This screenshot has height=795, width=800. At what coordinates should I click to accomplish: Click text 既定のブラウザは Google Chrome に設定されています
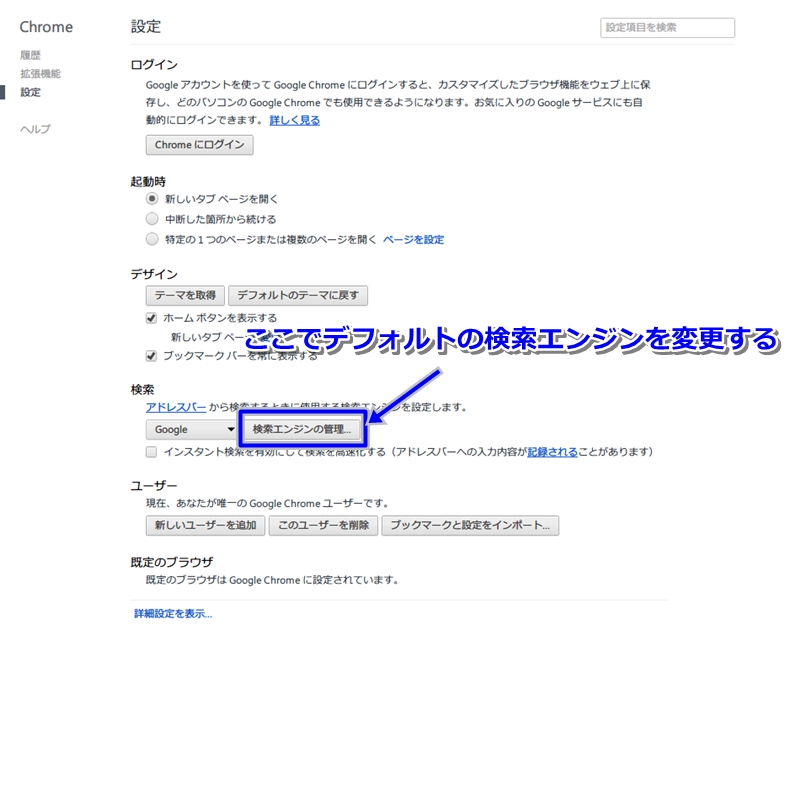point(272,580)
